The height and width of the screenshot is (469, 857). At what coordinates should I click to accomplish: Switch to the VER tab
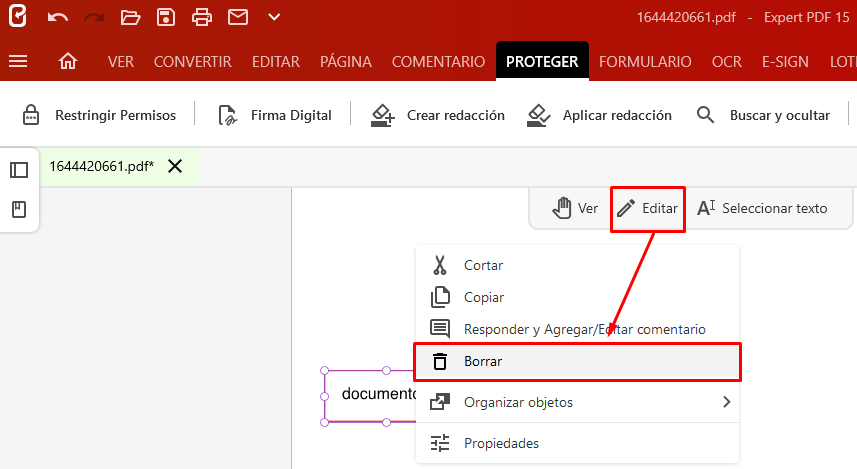(x=121, y=62)
